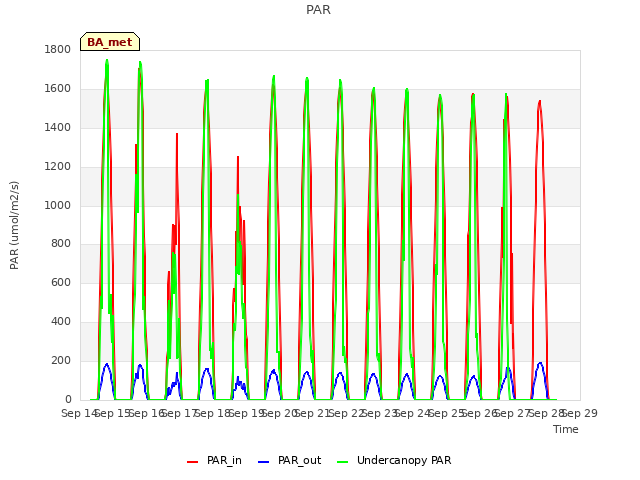Image resolution: width=640 pixels, height=480 pixels.
Task: Click the green Undercanopy PAR legend swatch
Action: point(343,462)
